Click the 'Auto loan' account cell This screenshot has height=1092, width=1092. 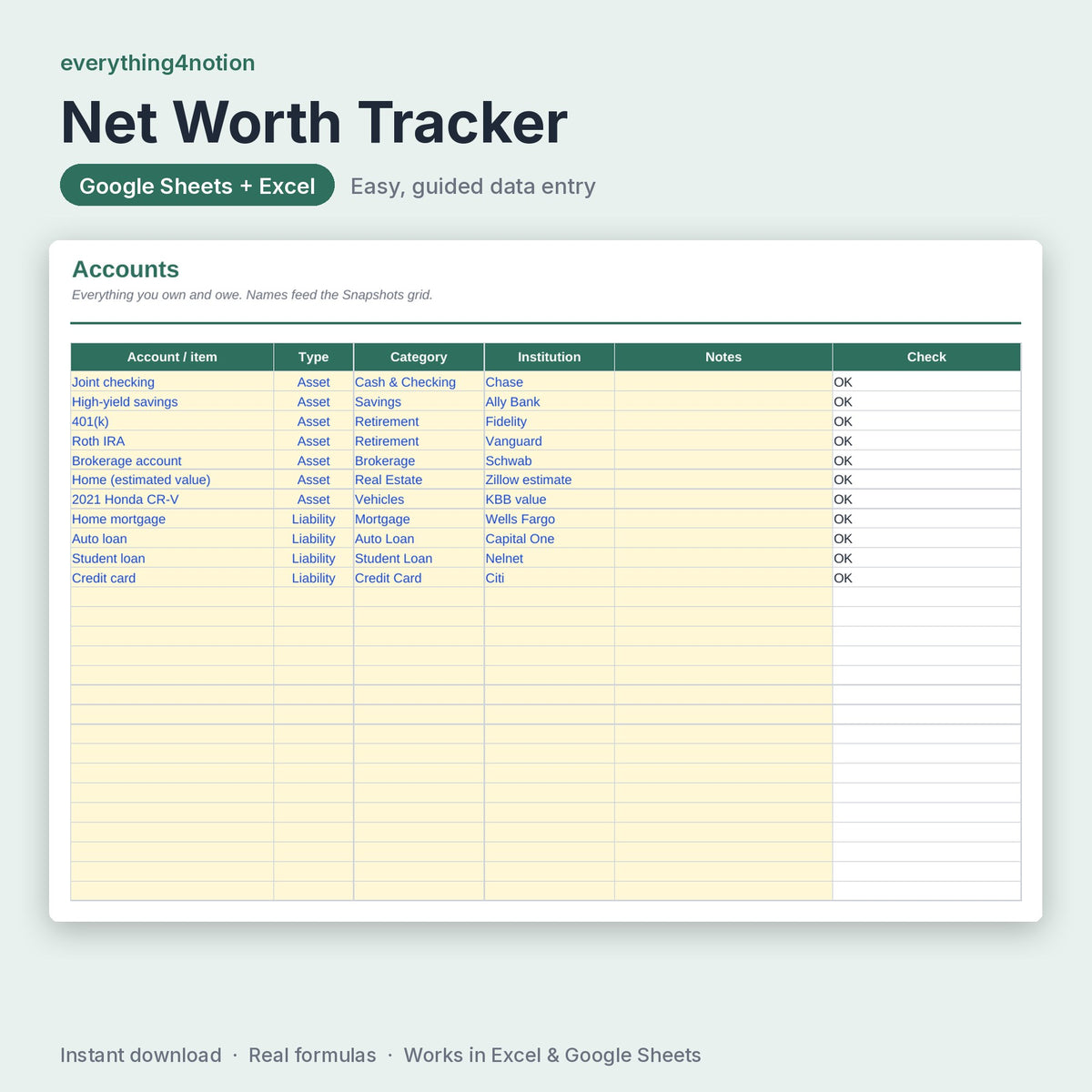pyautogui.click(x=172, y=539)
